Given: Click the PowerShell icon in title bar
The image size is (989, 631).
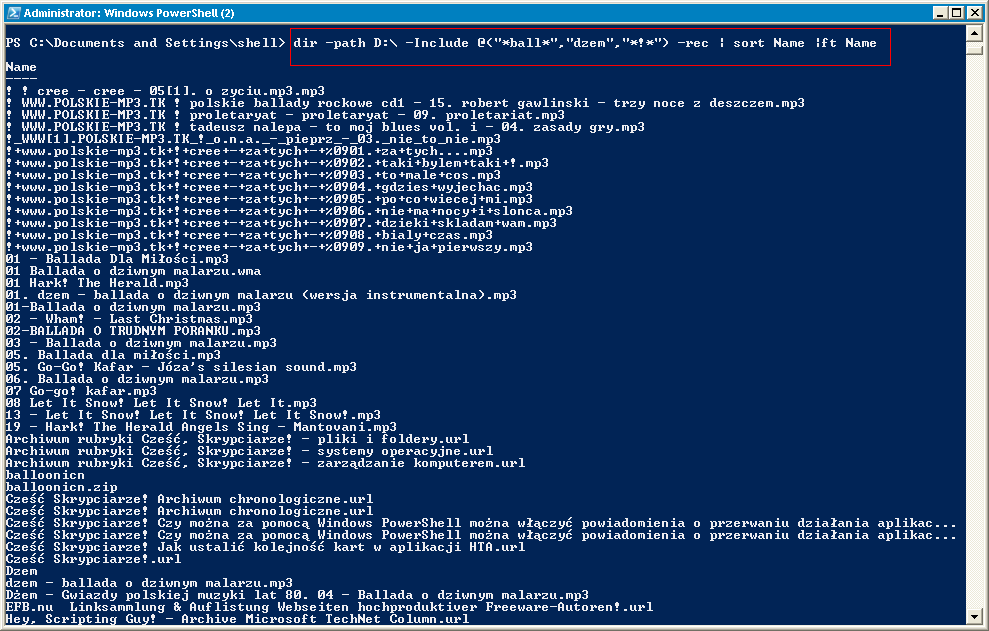Looking at the screenshot, I should coord(13,13).
